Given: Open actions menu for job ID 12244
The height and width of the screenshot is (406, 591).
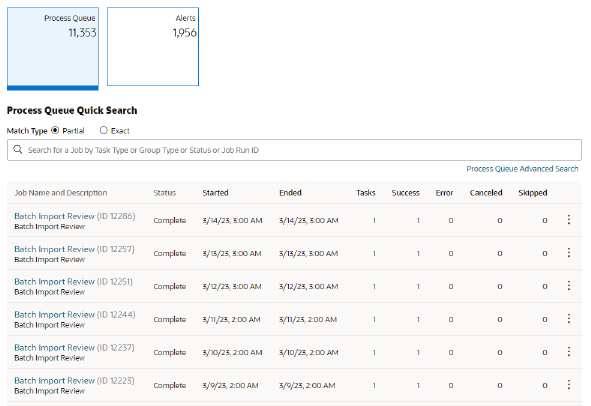Looking at the screenshot, I should [569, 319].
